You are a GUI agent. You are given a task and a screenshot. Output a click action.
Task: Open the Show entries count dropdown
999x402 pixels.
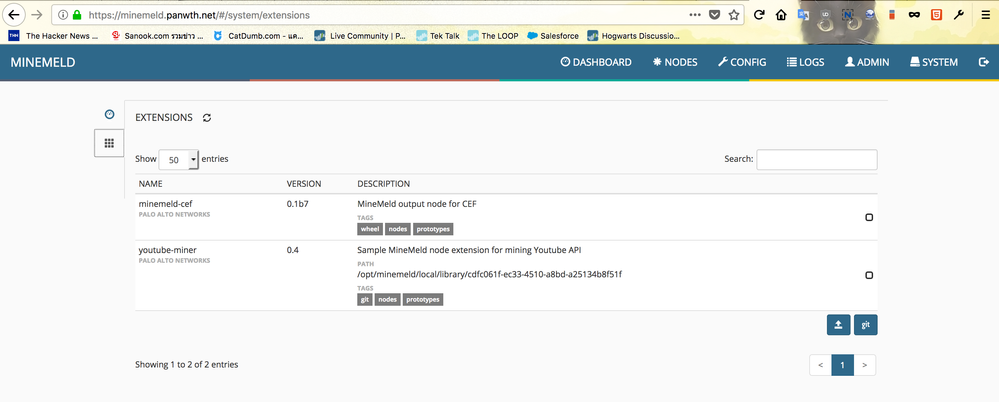(179, 160)
